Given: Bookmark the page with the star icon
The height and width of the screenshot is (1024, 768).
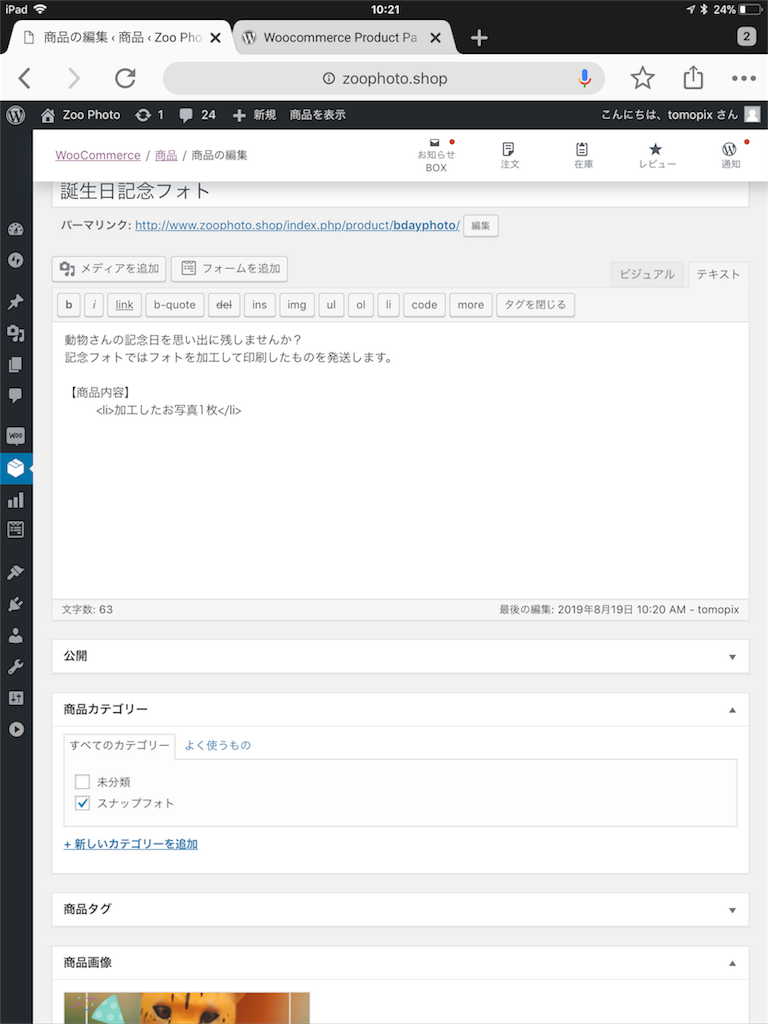Looking at the screenshot, I should [643, 78].
